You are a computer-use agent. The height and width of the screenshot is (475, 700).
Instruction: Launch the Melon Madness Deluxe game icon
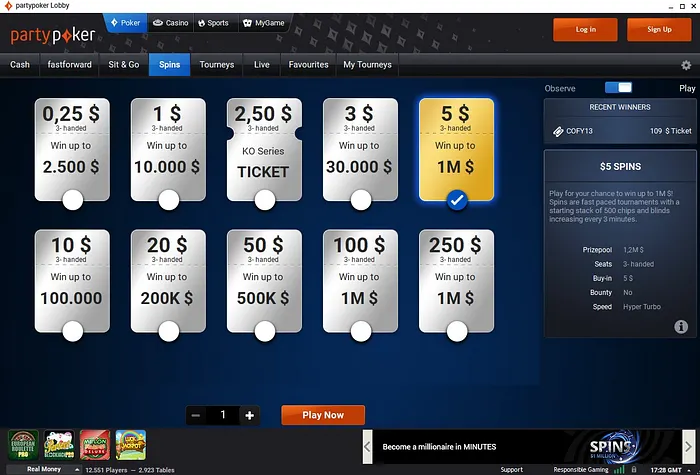tap(95, 445)
